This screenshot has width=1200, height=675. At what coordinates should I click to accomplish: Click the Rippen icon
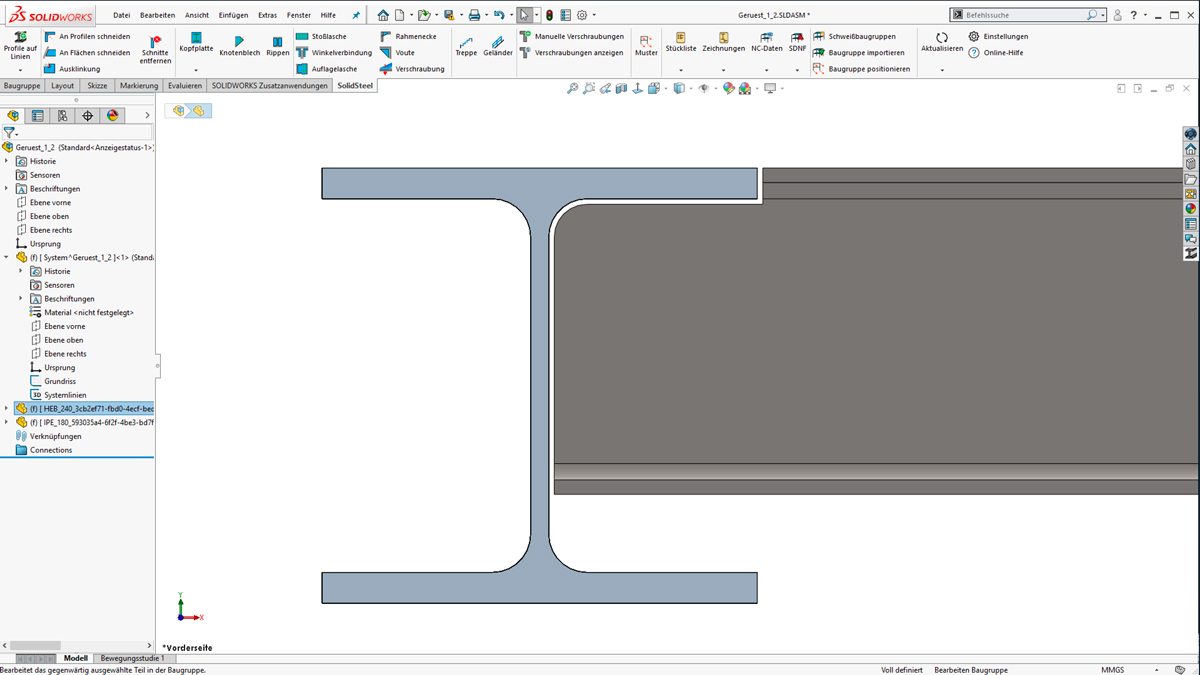(278, 41)
